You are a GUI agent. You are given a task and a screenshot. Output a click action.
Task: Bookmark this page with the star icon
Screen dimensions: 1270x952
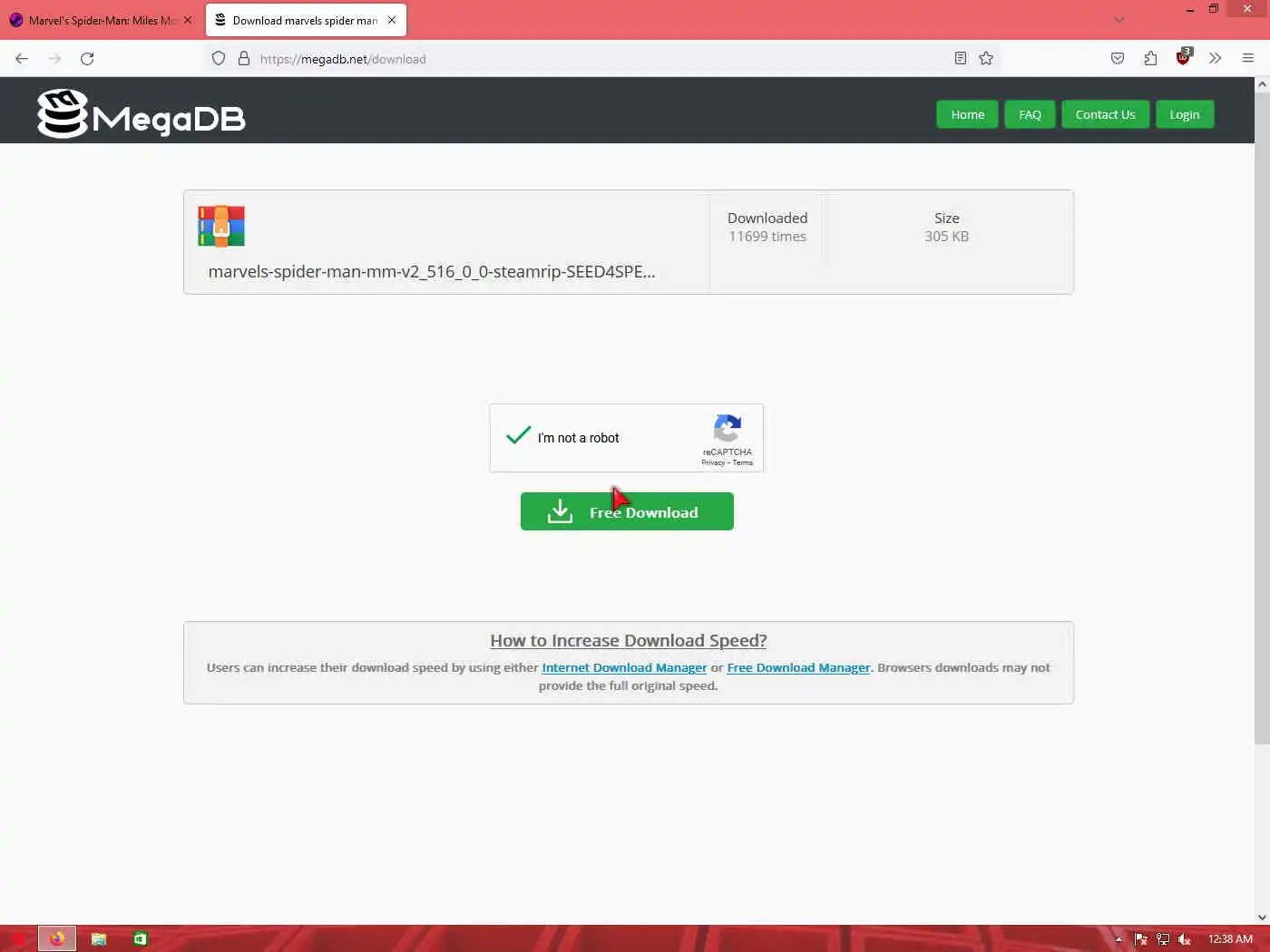pyautogui.click(x=986, y=59)
